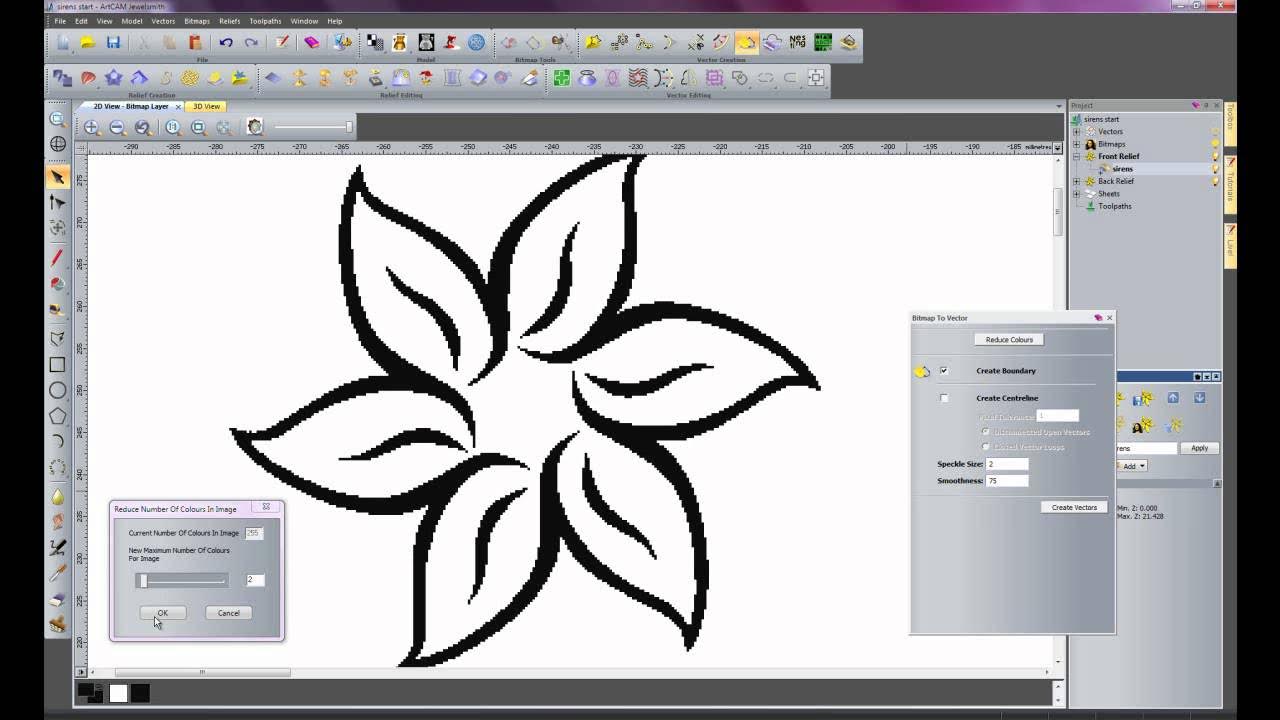Select the white colour swatch at bottom
Screen dimensions: 1280x720
pos(118,693)
